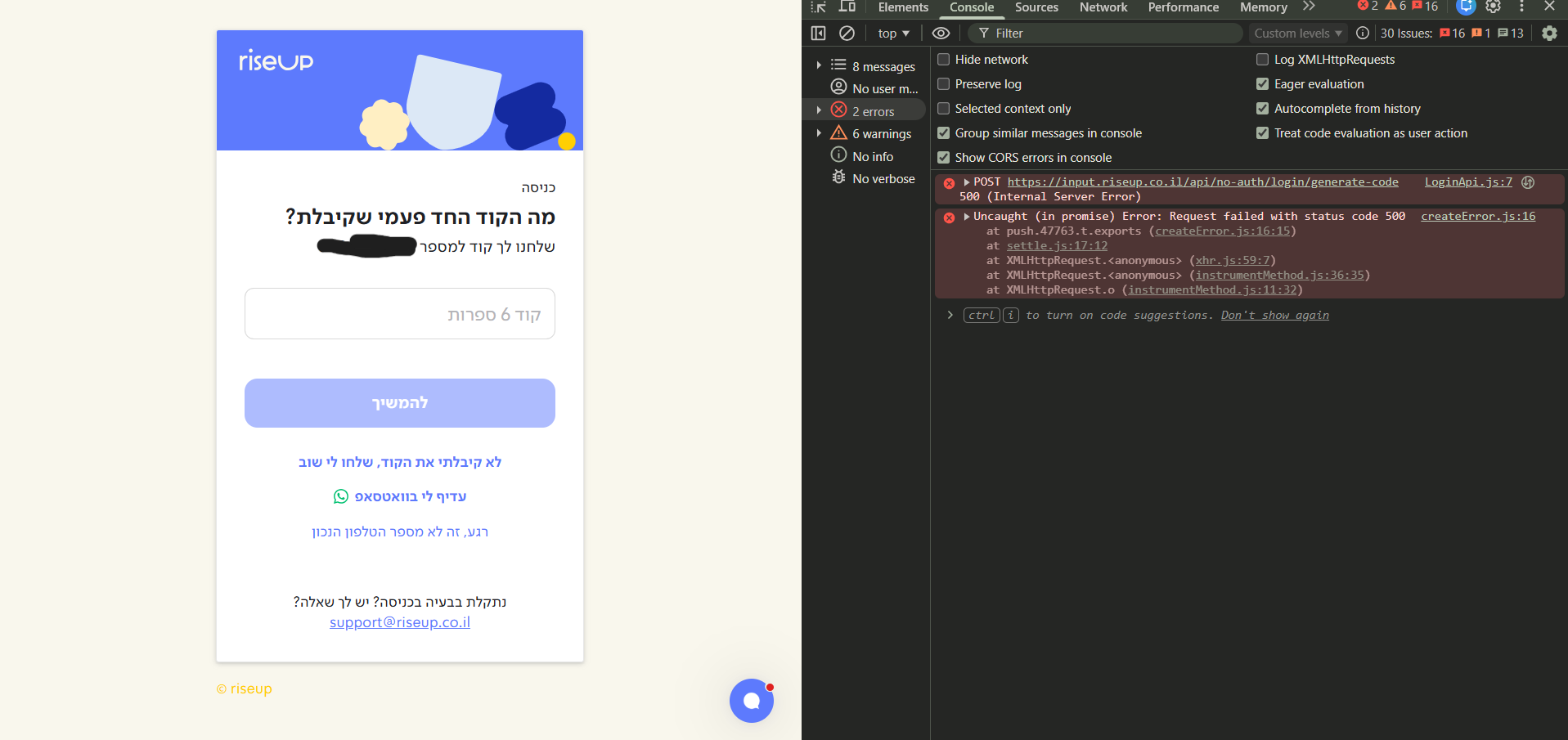Open the riseup chat bubble widget
This screenshot has height=740, width=1568.
point(752,701)
